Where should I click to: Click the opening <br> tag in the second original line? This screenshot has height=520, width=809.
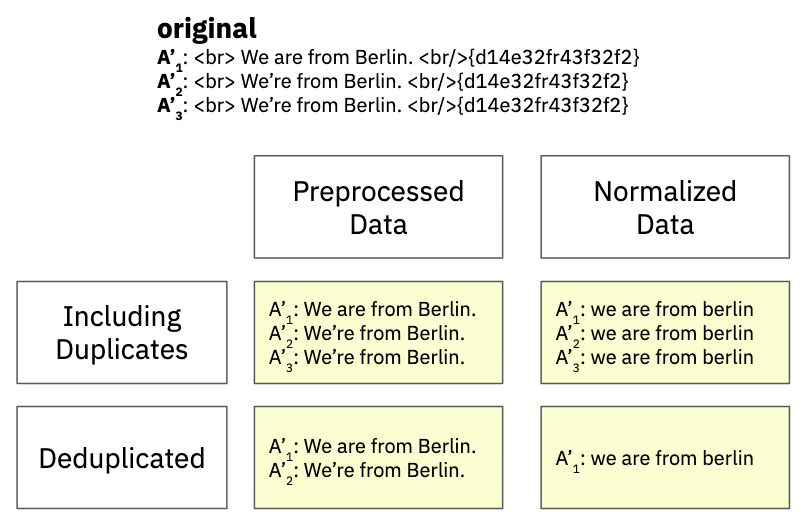[215, 81]
